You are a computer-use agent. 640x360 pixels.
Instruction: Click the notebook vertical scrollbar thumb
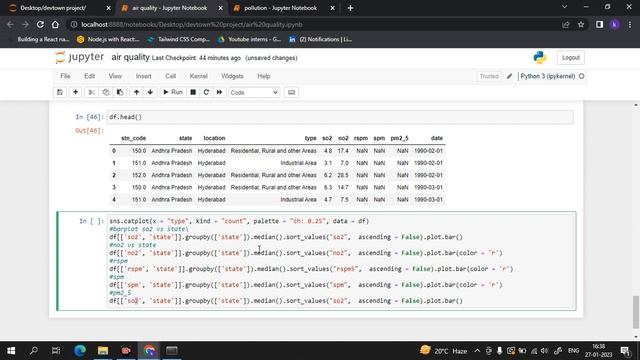coord(636,311)
